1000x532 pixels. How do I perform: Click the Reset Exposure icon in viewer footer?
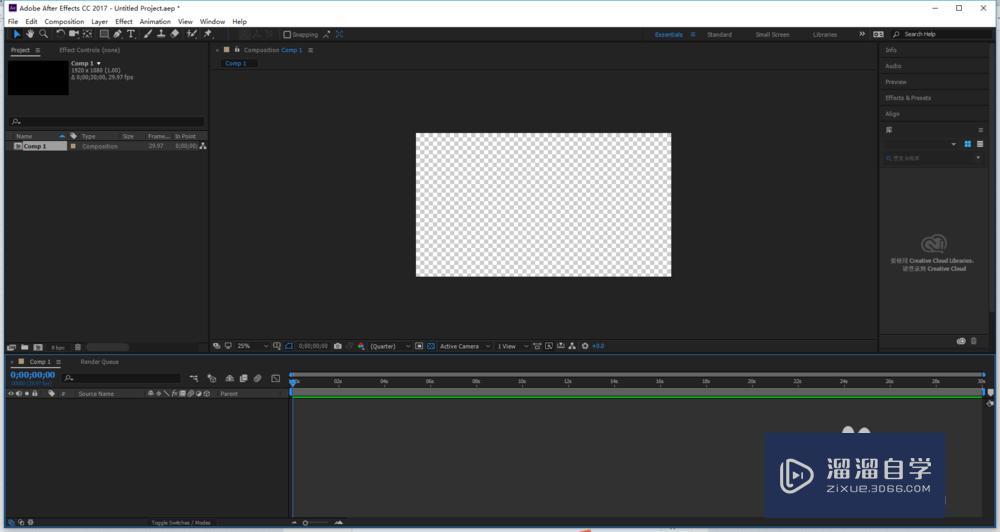pyautogui.click(x=585, y=346)
